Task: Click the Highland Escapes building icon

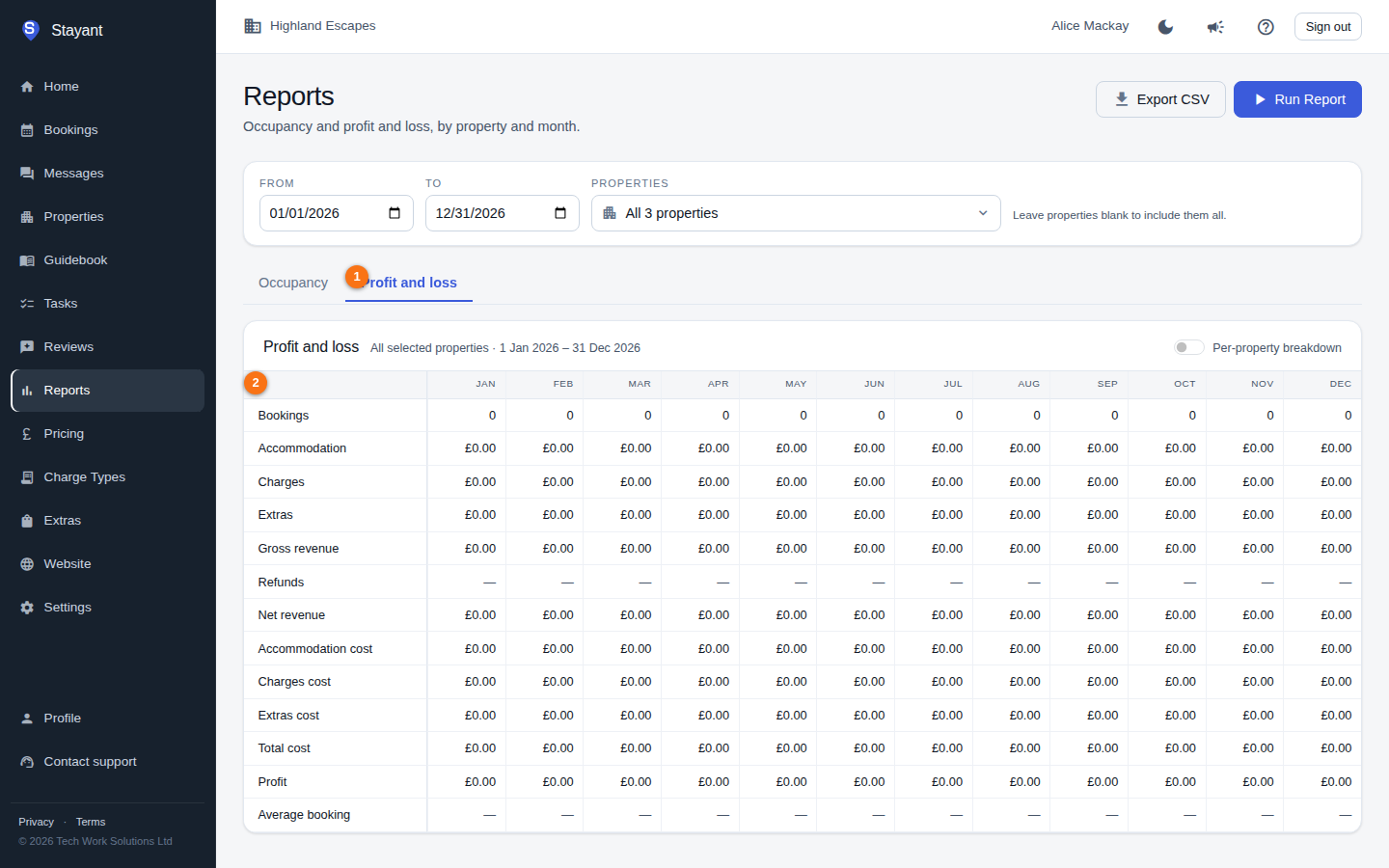Action: (253, 26)
